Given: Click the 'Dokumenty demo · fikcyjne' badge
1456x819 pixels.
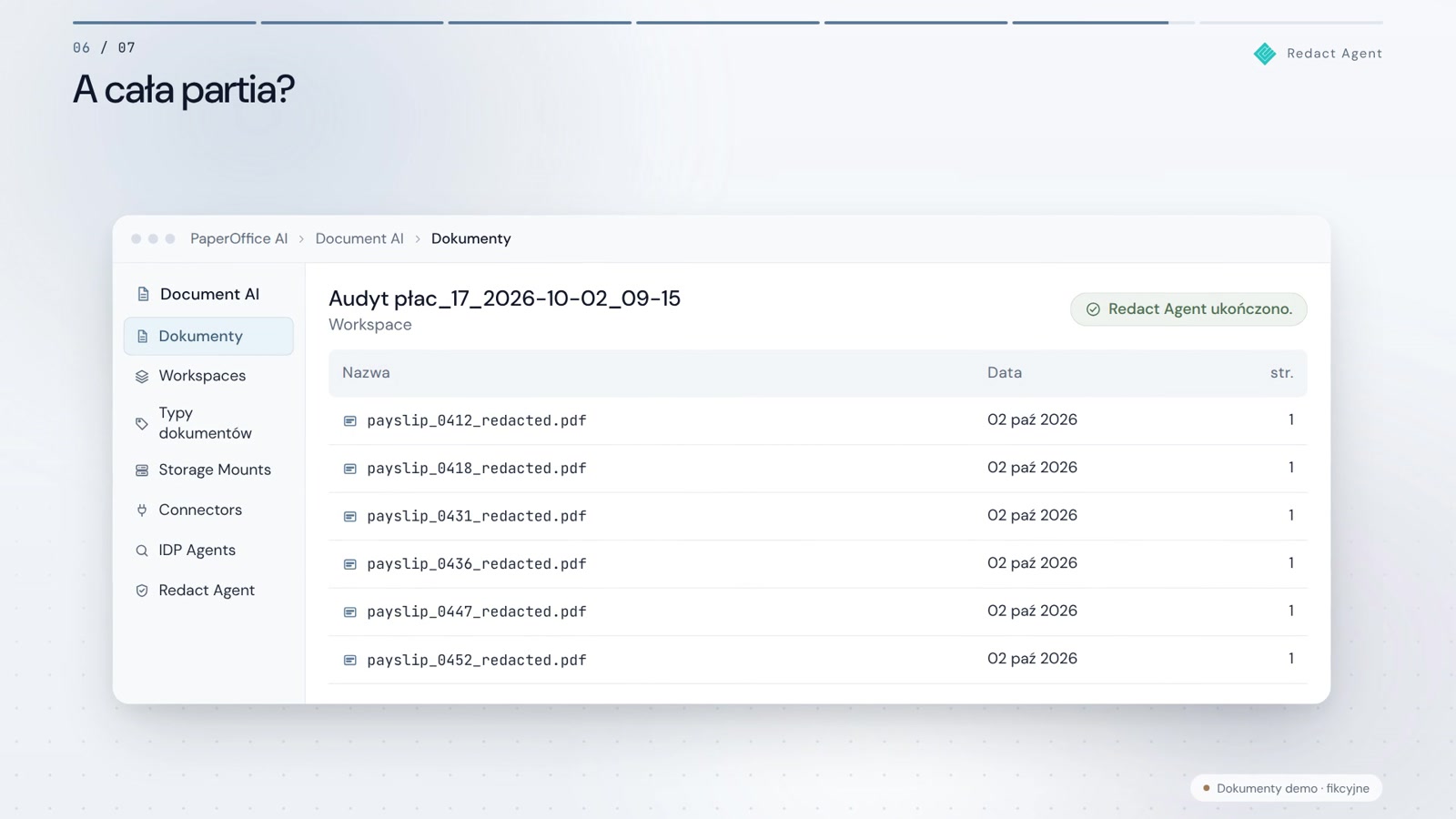Looking at the screenshot, I should (x=1286, y=788).
